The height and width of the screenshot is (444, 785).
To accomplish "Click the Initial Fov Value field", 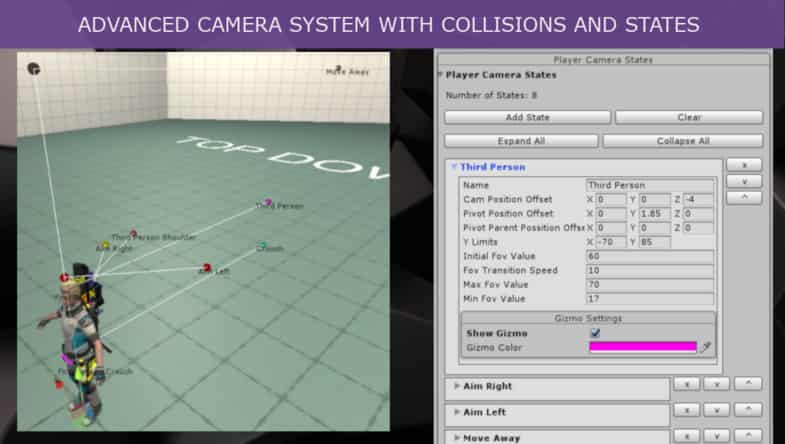I will pyautogui.click(x=649, y=257).
